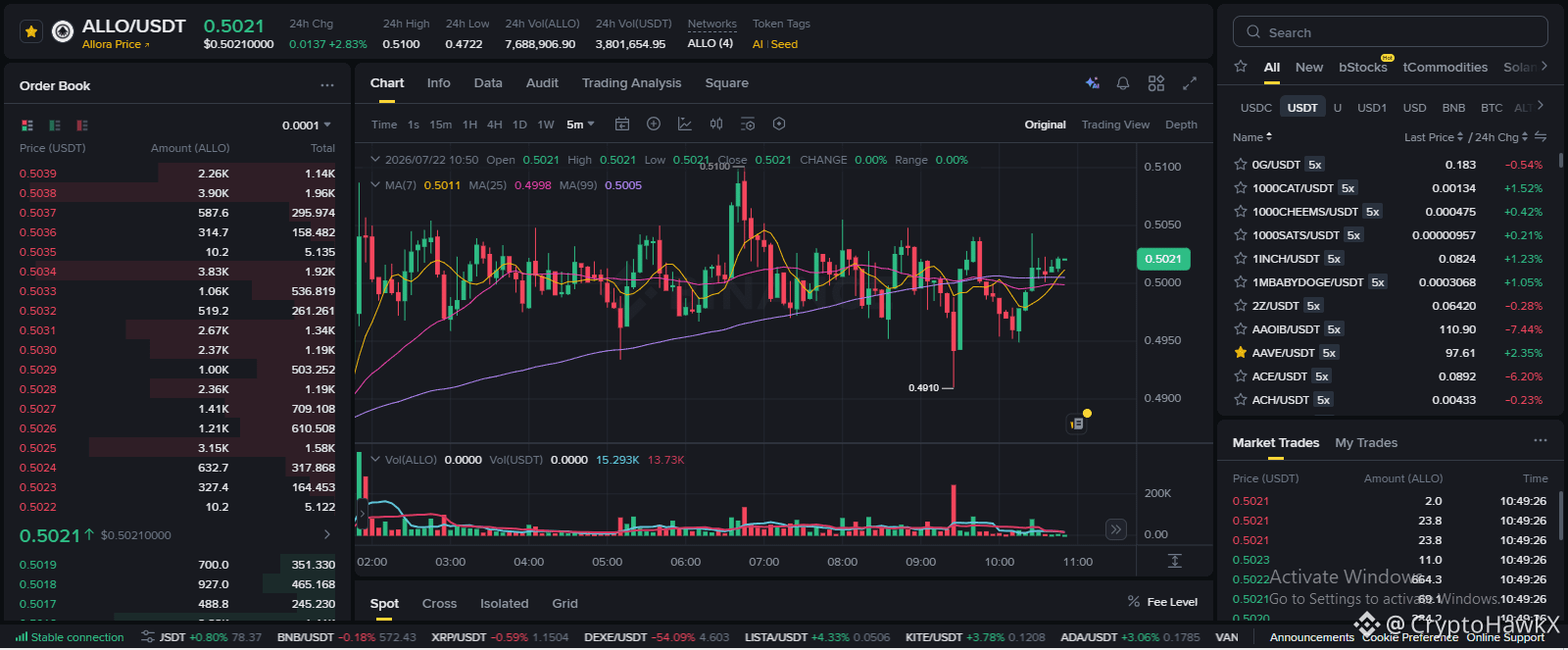Open the chart display settings icon
Viewport: 1568px width, 650px height.
748,125
